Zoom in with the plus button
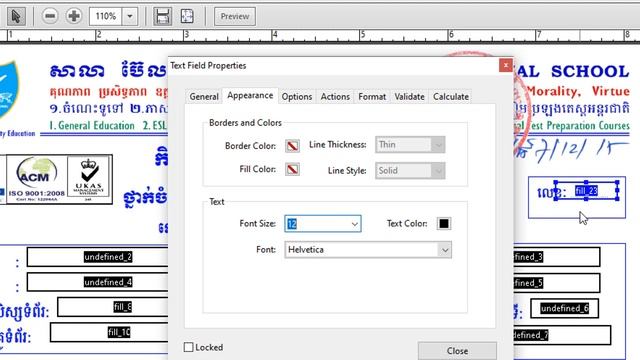Viewport: 640px width, 360px height. coord(74,16)
